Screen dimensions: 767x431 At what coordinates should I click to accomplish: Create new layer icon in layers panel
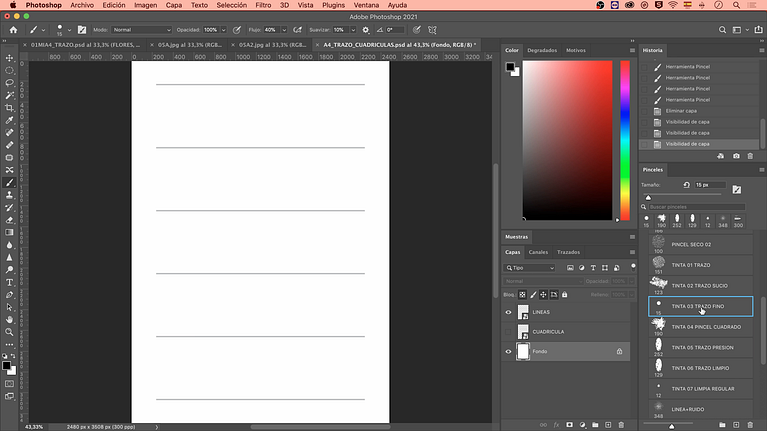click(x=608, y=425)
